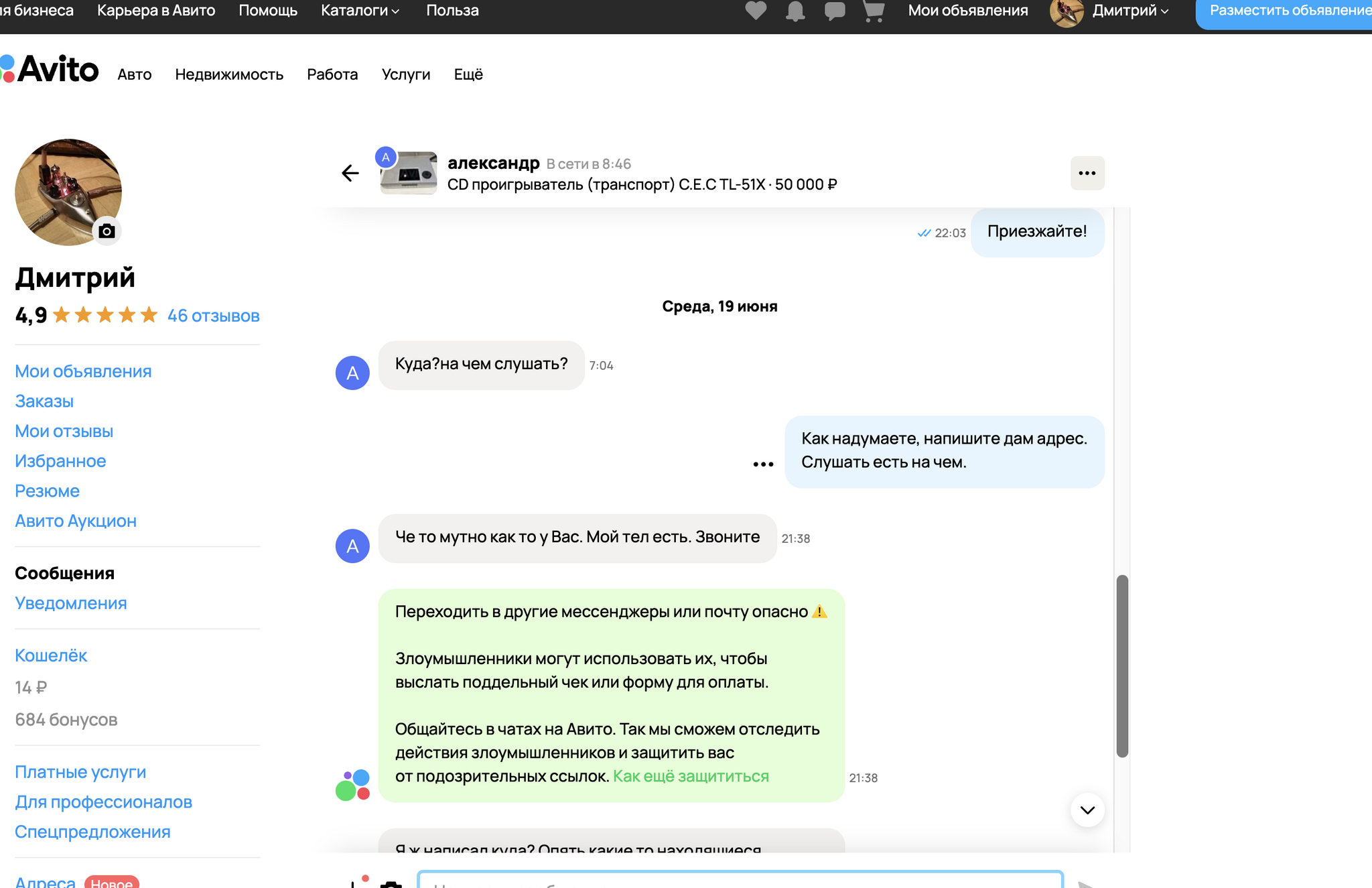Open Кошелёк in sidebar
Image resolution: width=1372 pixels, height=888 pixels.
point(51,655)
